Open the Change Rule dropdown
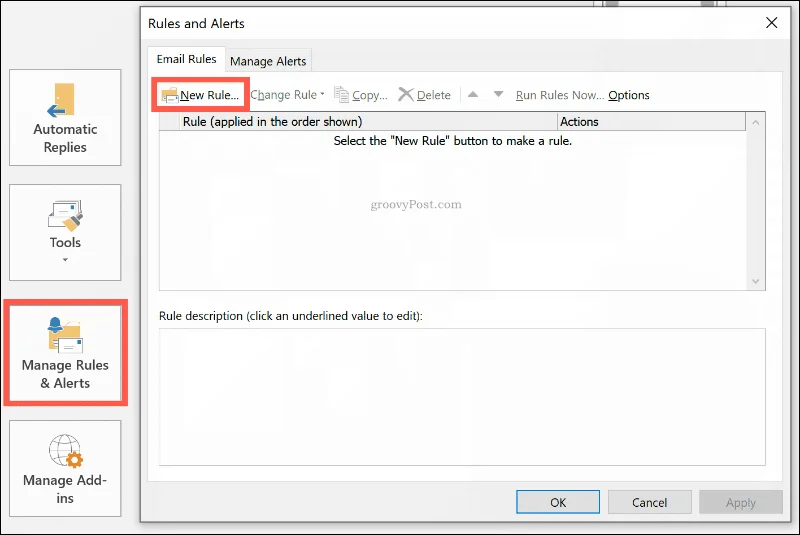The image size is (800, 535). point(288,95)
